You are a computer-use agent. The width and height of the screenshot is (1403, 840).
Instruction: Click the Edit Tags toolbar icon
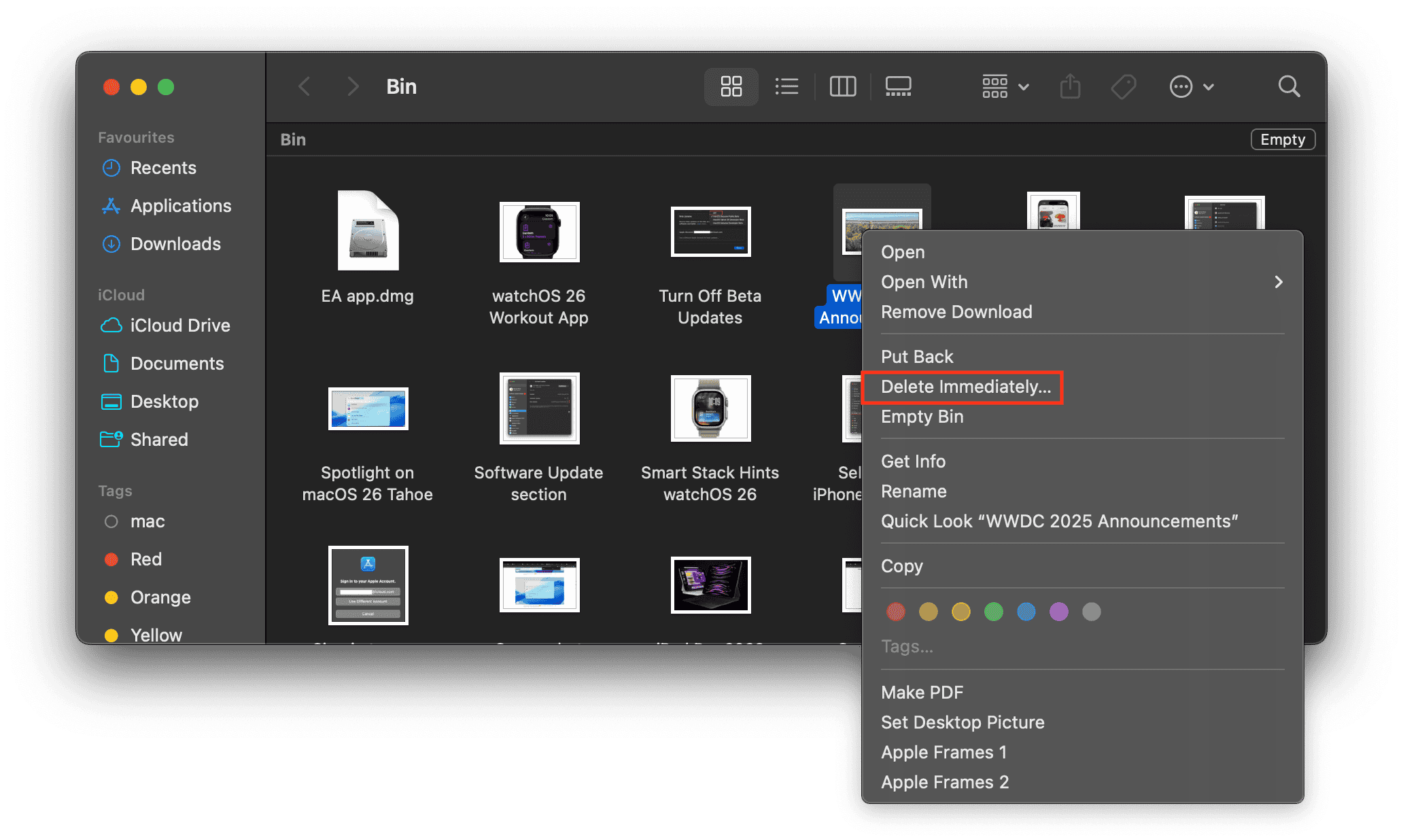click(x=1123, y=86)
